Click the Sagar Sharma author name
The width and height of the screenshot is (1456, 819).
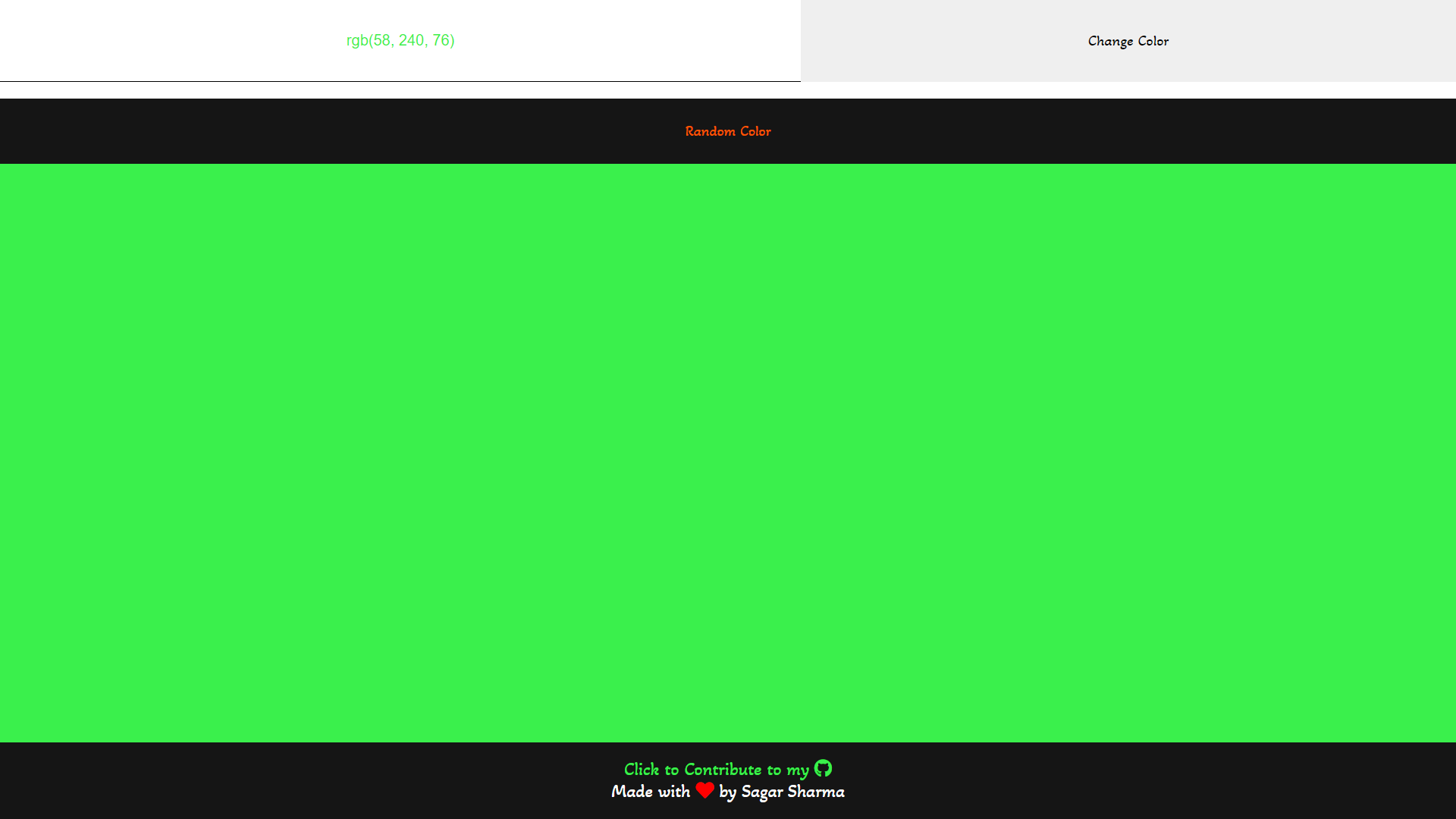tap(792, 792)
